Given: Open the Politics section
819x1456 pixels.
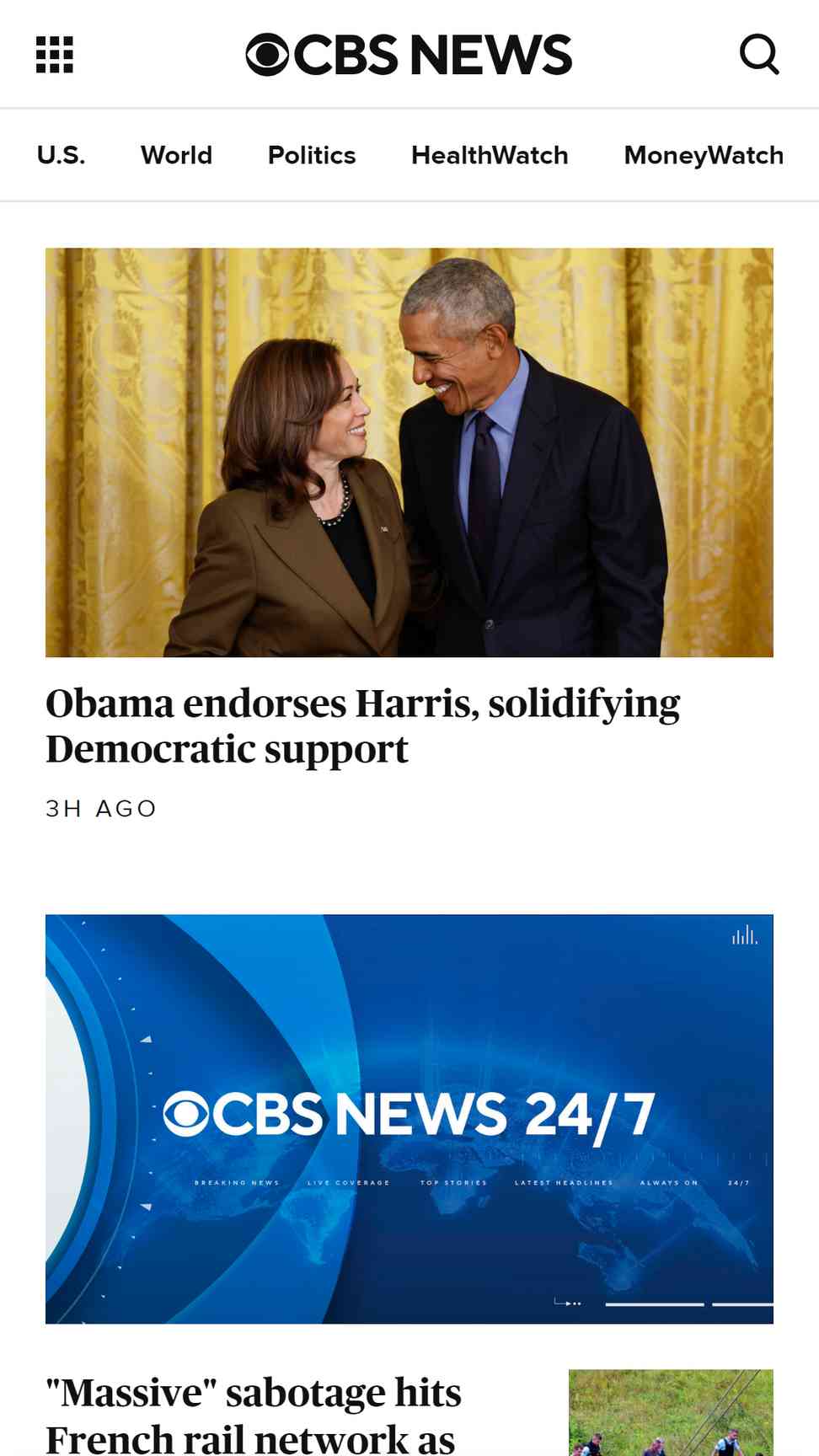Looking at the screenshot, I should coord(312,155).
